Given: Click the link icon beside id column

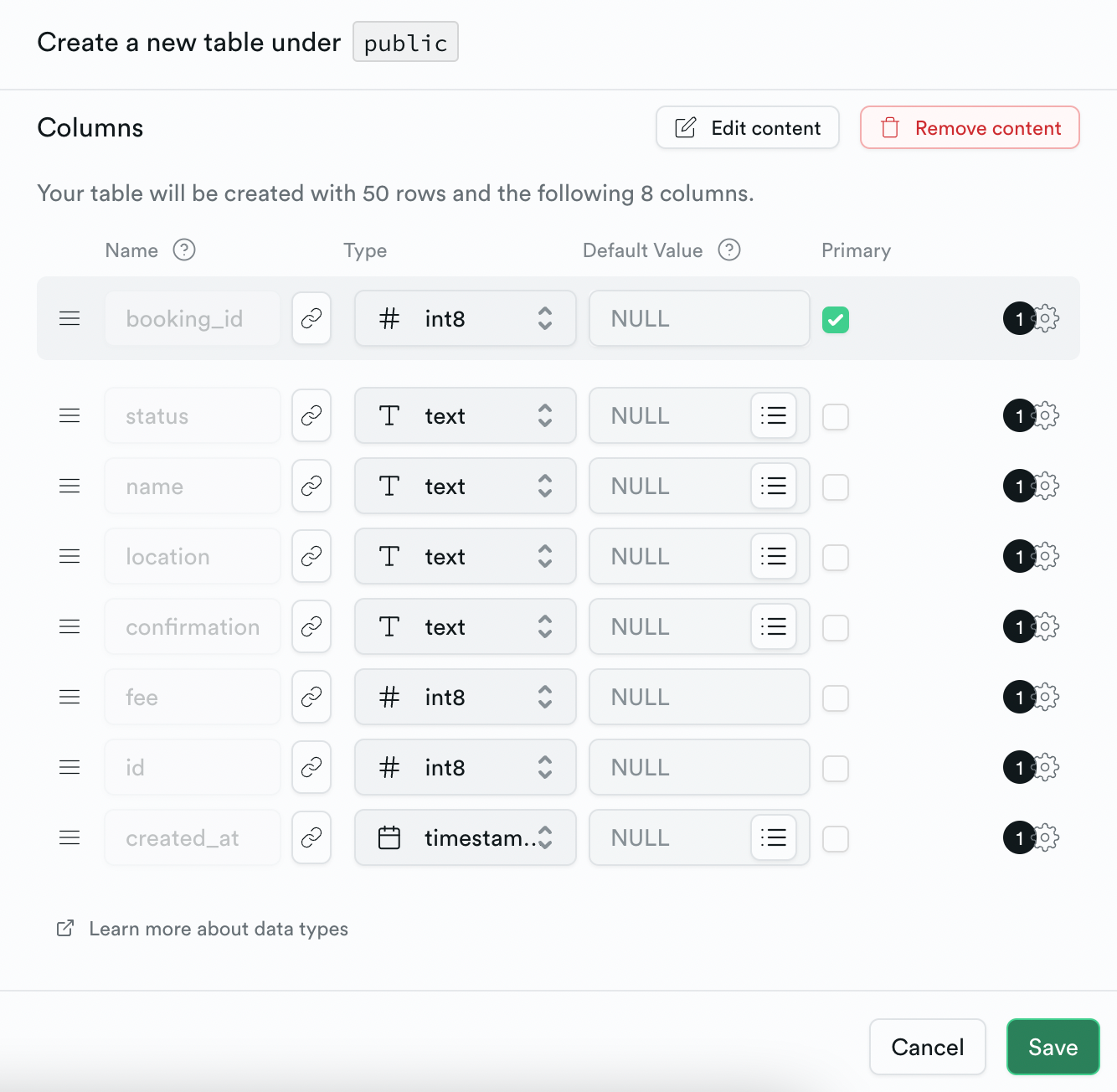Looking at the screenshot, I should (x=311, y=767).
